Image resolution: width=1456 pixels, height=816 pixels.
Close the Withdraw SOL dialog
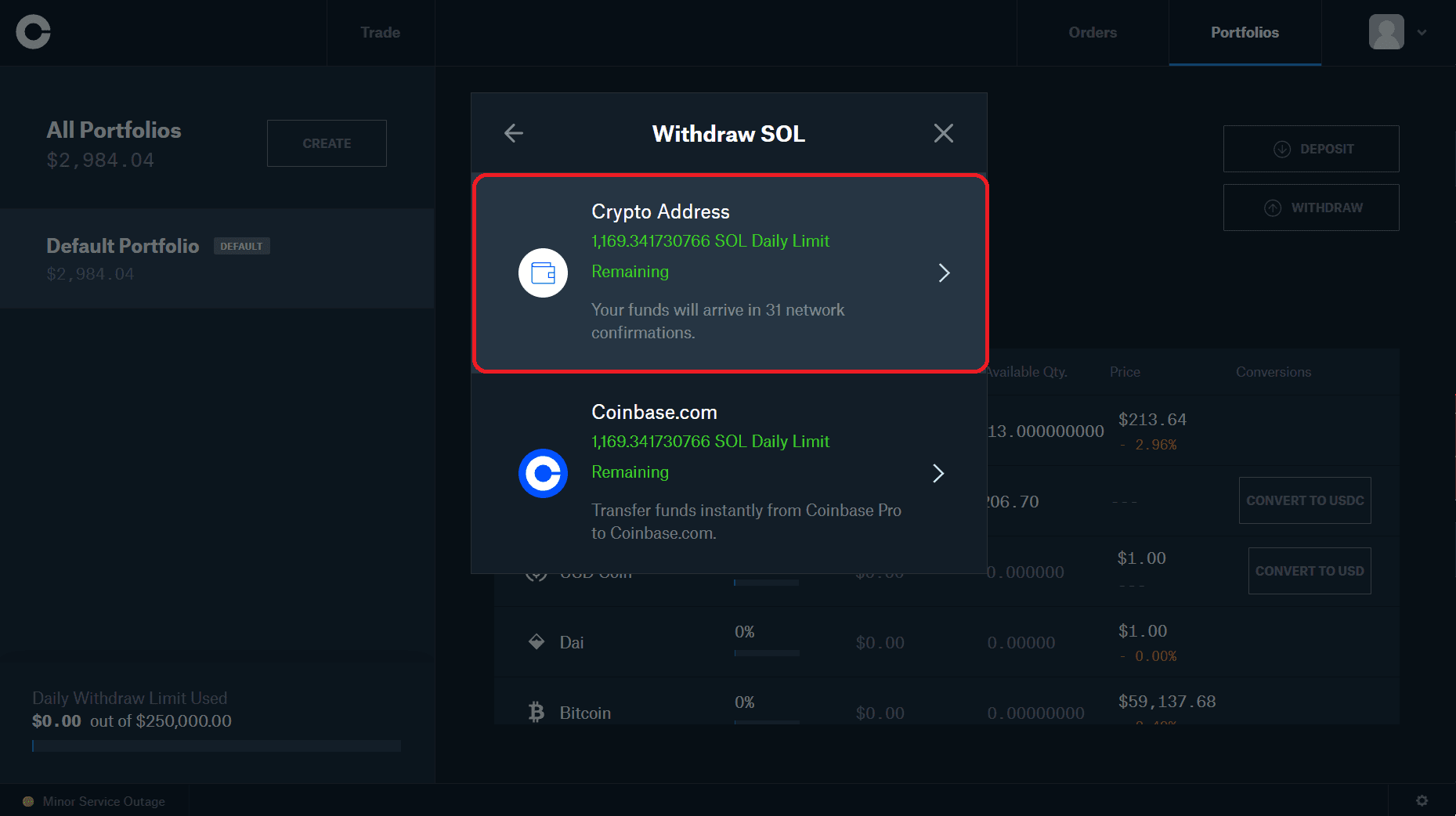click(944, 133)
